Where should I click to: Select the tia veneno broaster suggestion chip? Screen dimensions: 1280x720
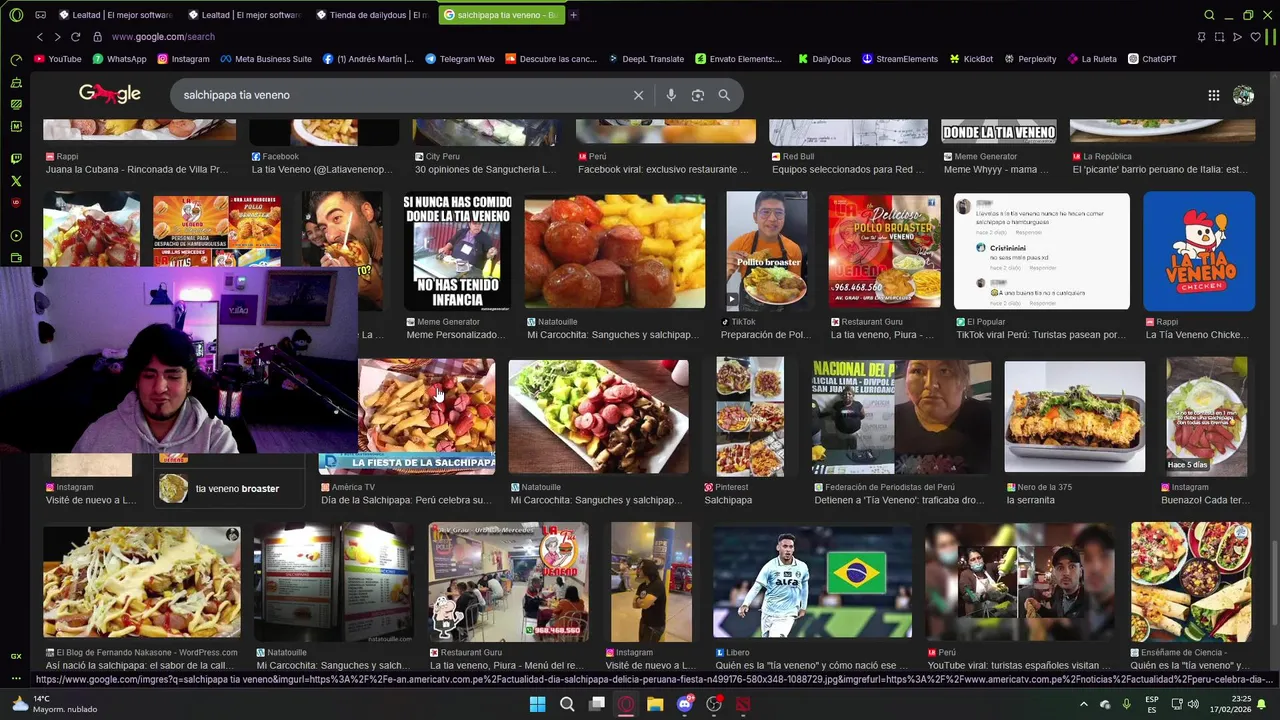coord(231,488)
